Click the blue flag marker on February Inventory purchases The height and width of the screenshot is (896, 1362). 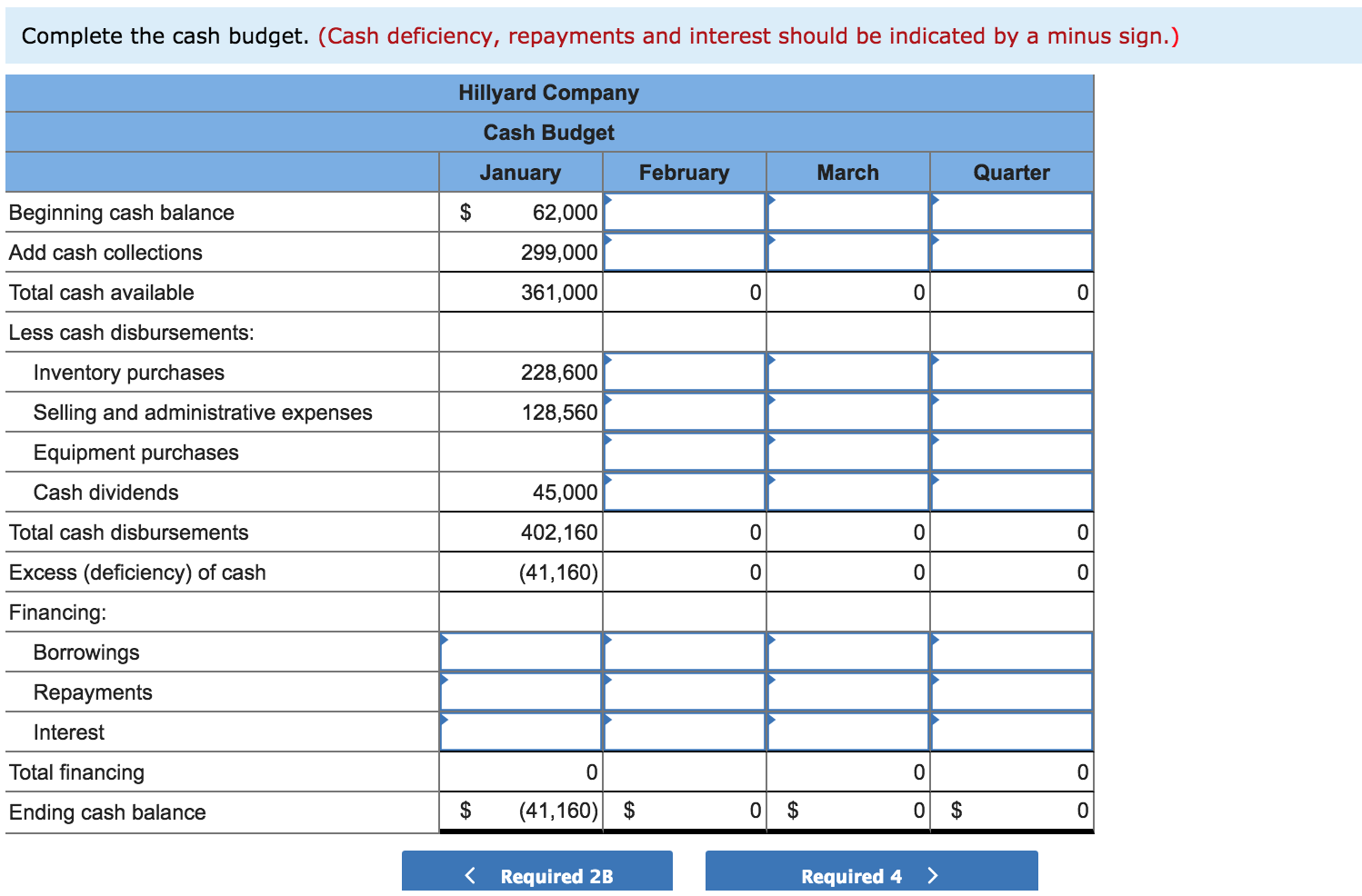point(607,357)
